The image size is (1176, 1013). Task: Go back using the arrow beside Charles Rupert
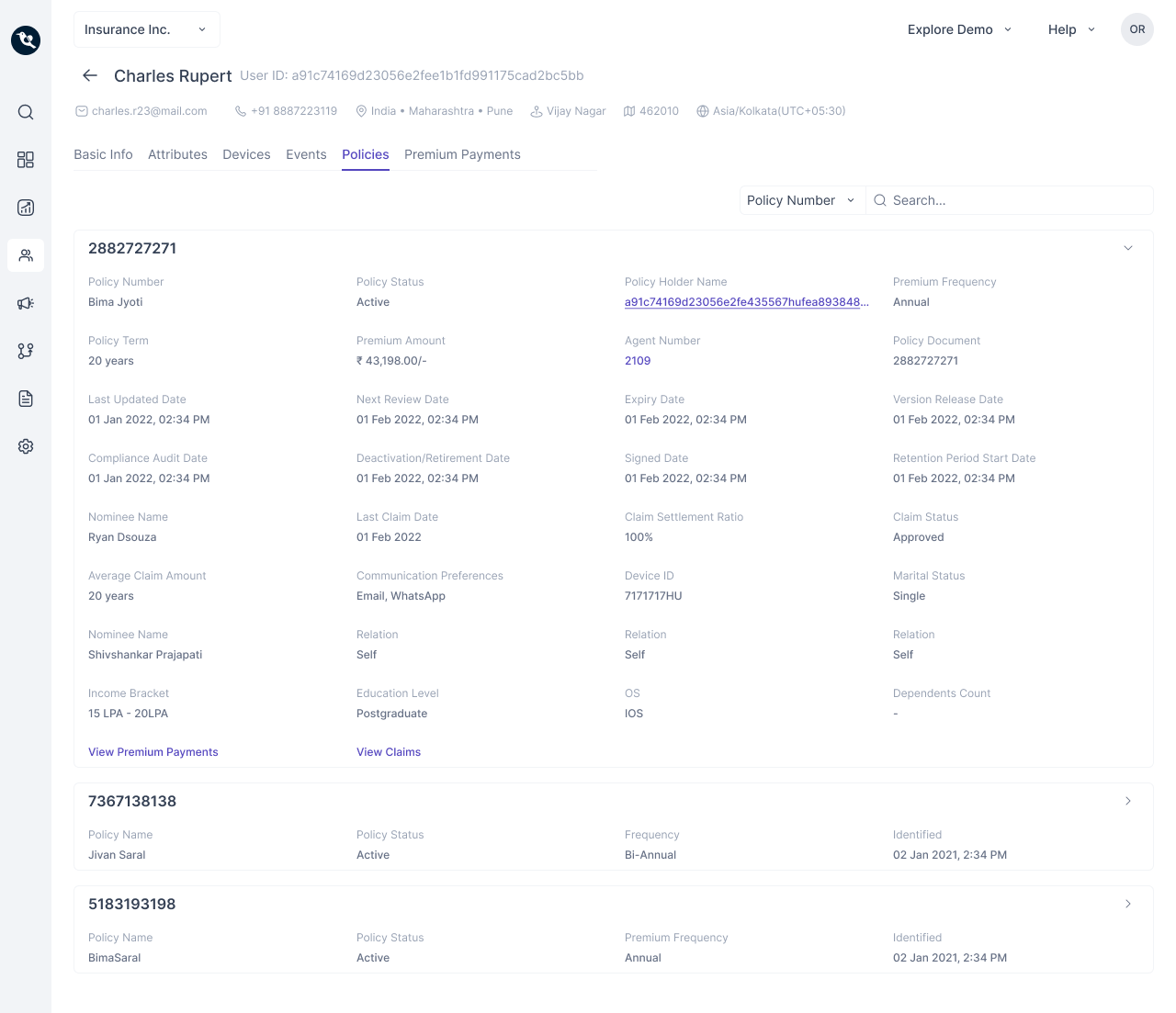coord(90,75)
